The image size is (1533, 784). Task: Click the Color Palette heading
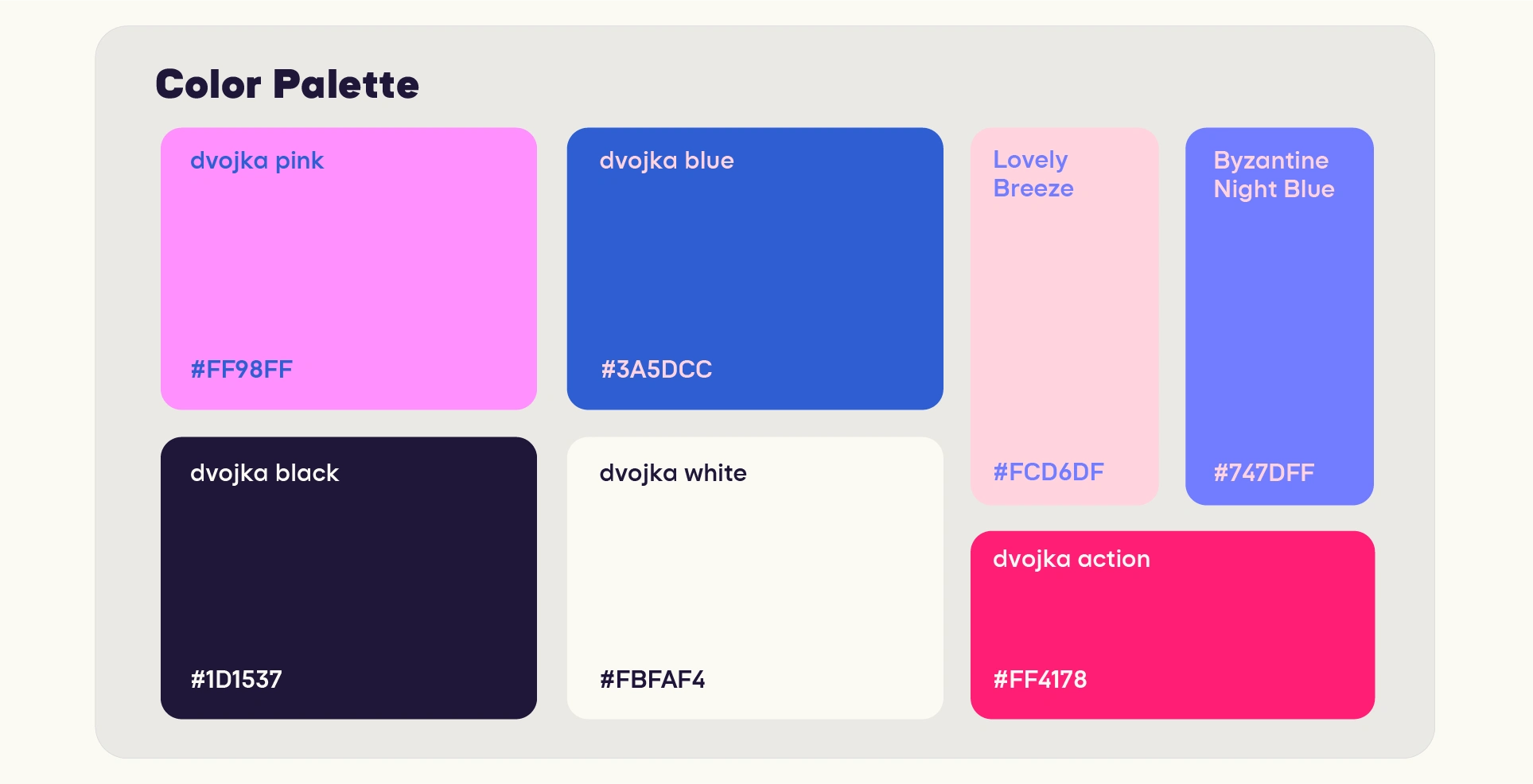tap(287, 84)
